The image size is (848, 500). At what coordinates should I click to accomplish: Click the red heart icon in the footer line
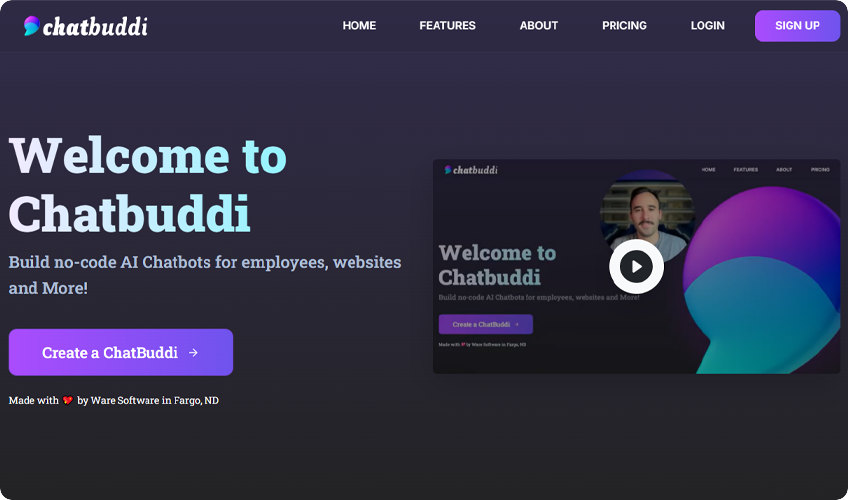[x=68, y=401]
